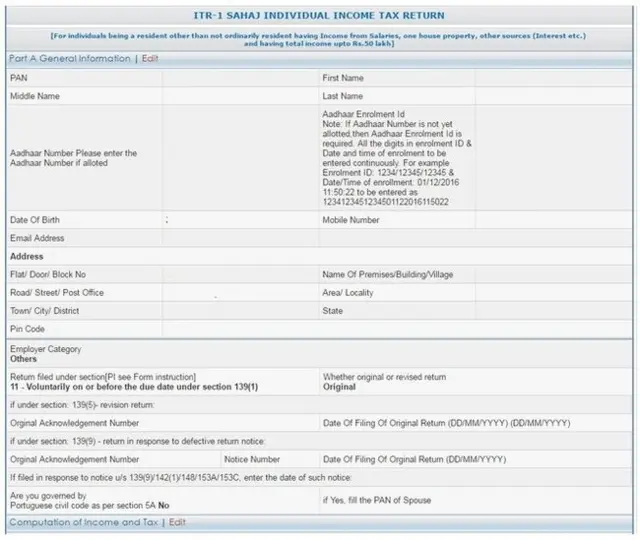The width and height of the screenshot is (640, 540).
Task: Click the empty PAN value cell
Action: pyautogui.click(x=240, y=78)
